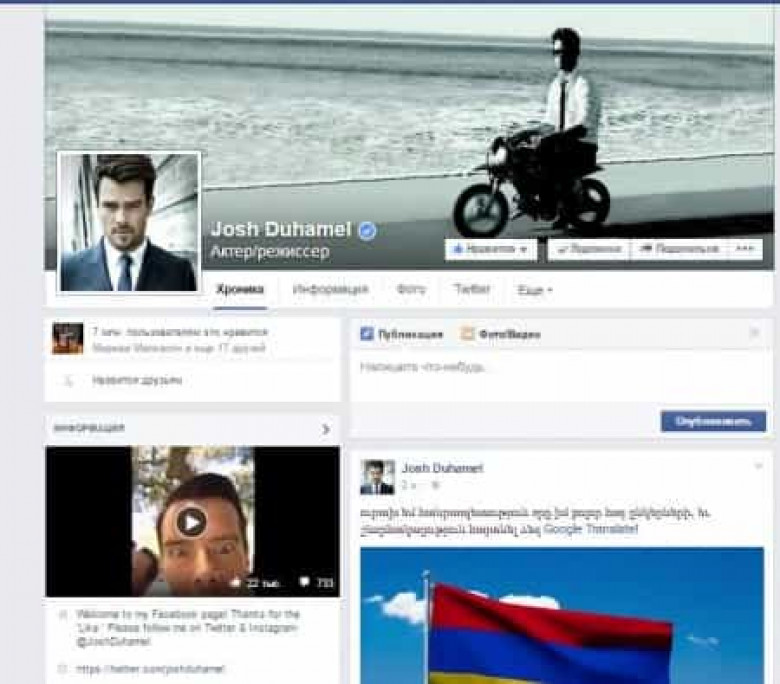Click Josh Duhamel's avatar on the post
The width and height of the screenshot is (780, 684).
[x=377, y=477]
